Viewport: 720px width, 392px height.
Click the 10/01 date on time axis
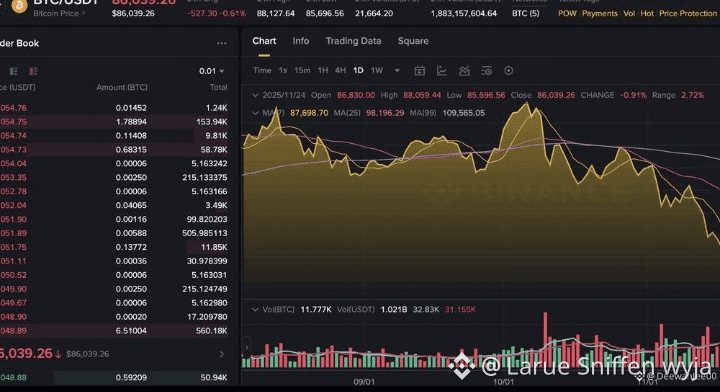pyautogui.click(x=503, y=381)
